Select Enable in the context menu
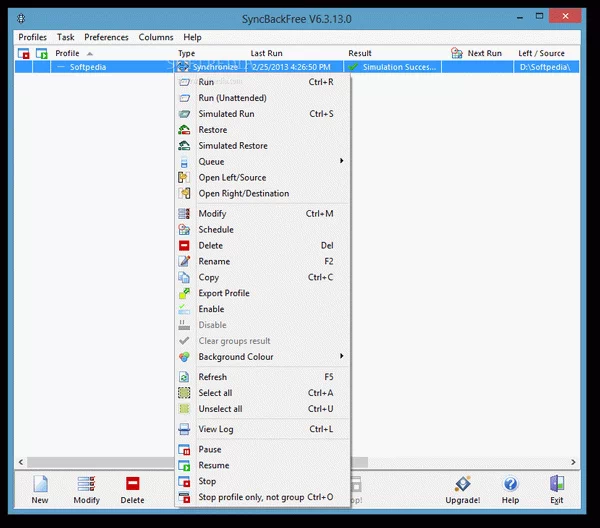This screenshot has height=528, width=600. click(211, 309)
